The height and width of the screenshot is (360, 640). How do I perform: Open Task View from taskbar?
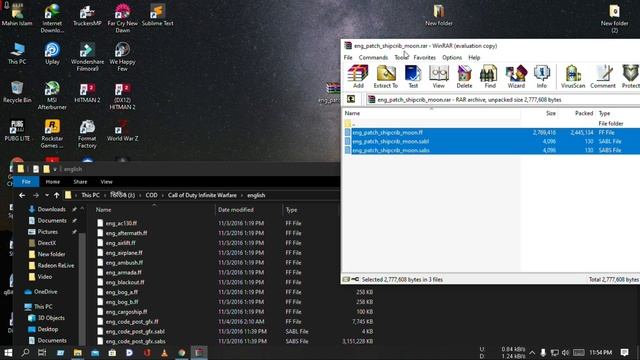(42, 353)
